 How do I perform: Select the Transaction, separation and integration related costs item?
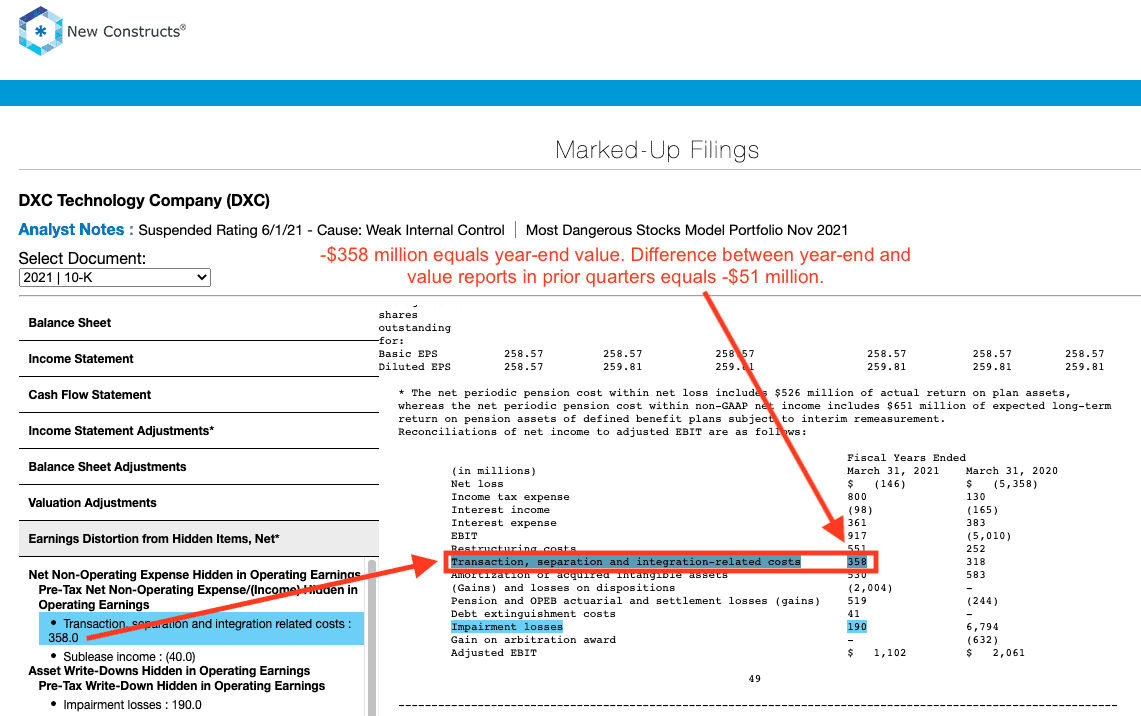201,630
